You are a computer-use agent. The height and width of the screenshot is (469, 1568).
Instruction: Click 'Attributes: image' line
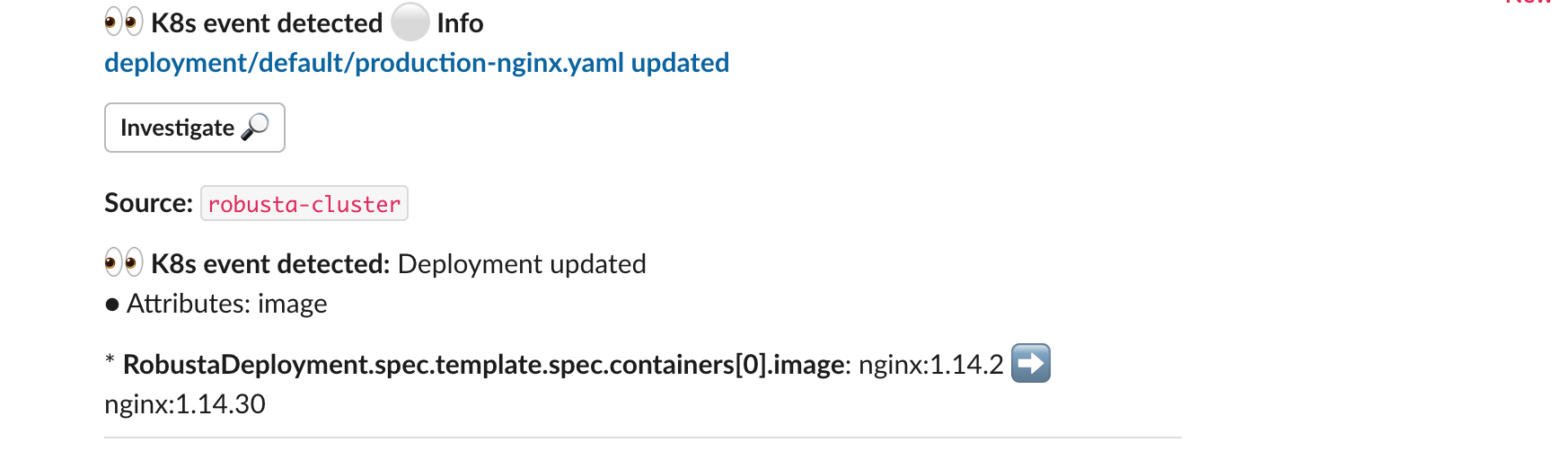point(226,304)
